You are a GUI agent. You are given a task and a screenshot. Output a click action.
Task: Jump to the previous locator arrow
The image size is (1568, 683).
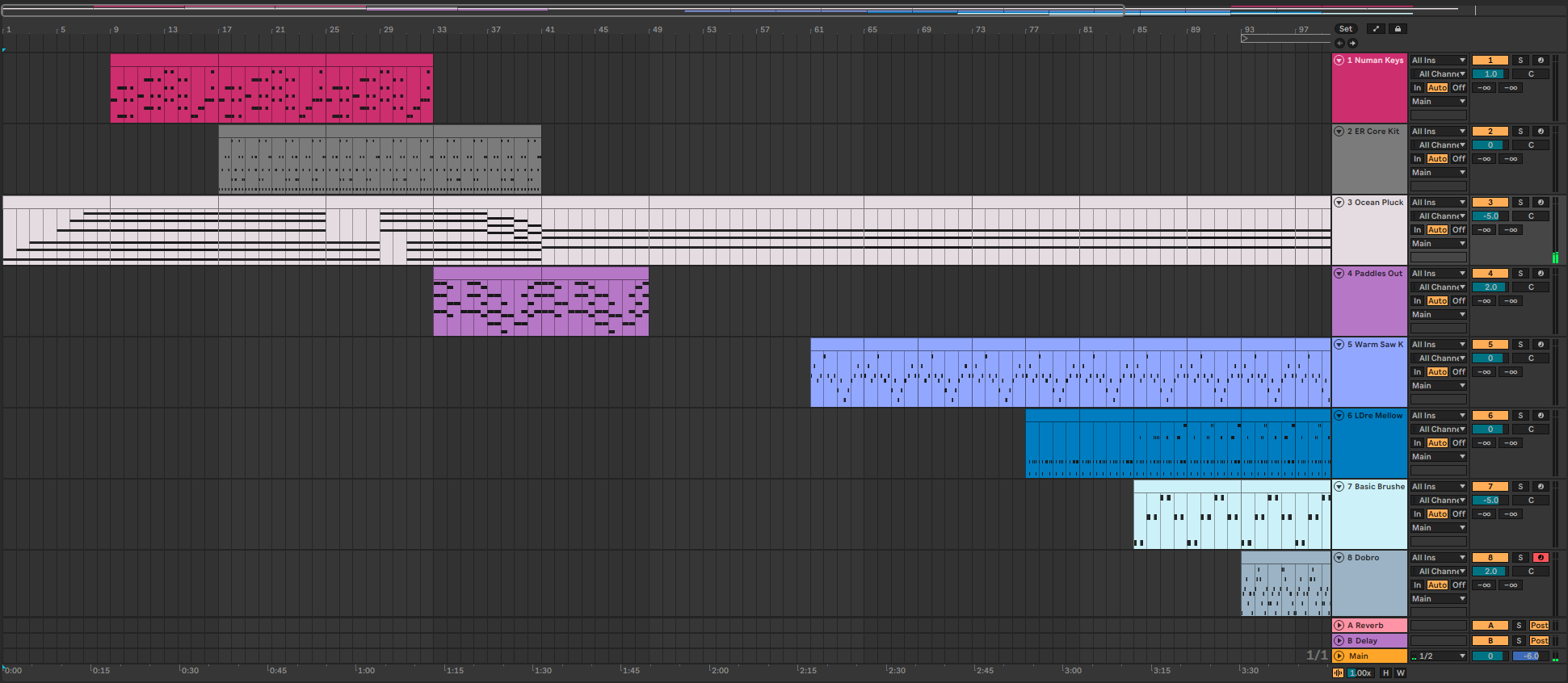coord(1340,43)
